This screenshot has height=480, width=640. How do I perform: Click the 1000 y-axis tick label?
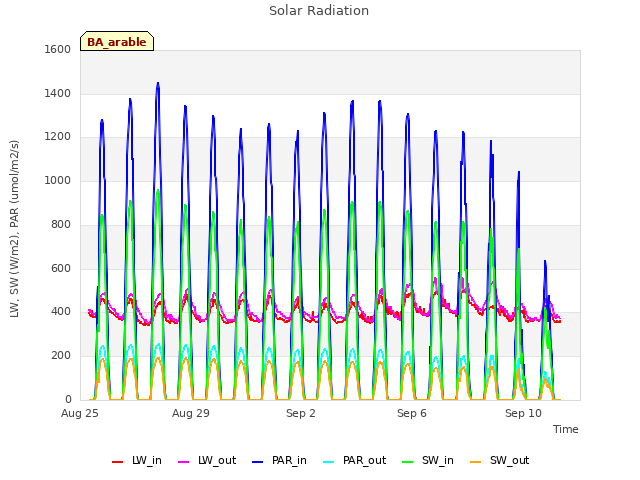click(58, 180)
